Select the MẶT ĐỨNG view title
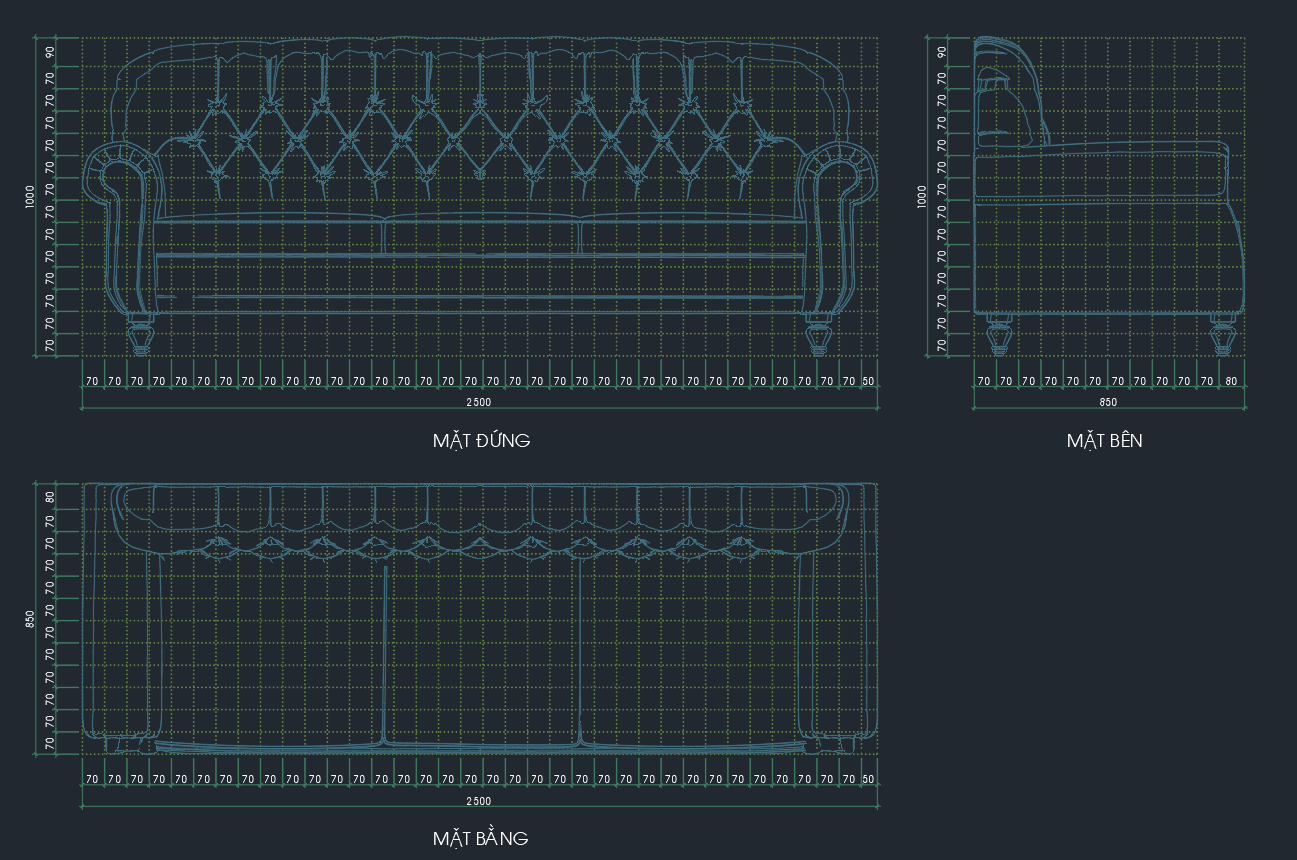 point(481,440)
